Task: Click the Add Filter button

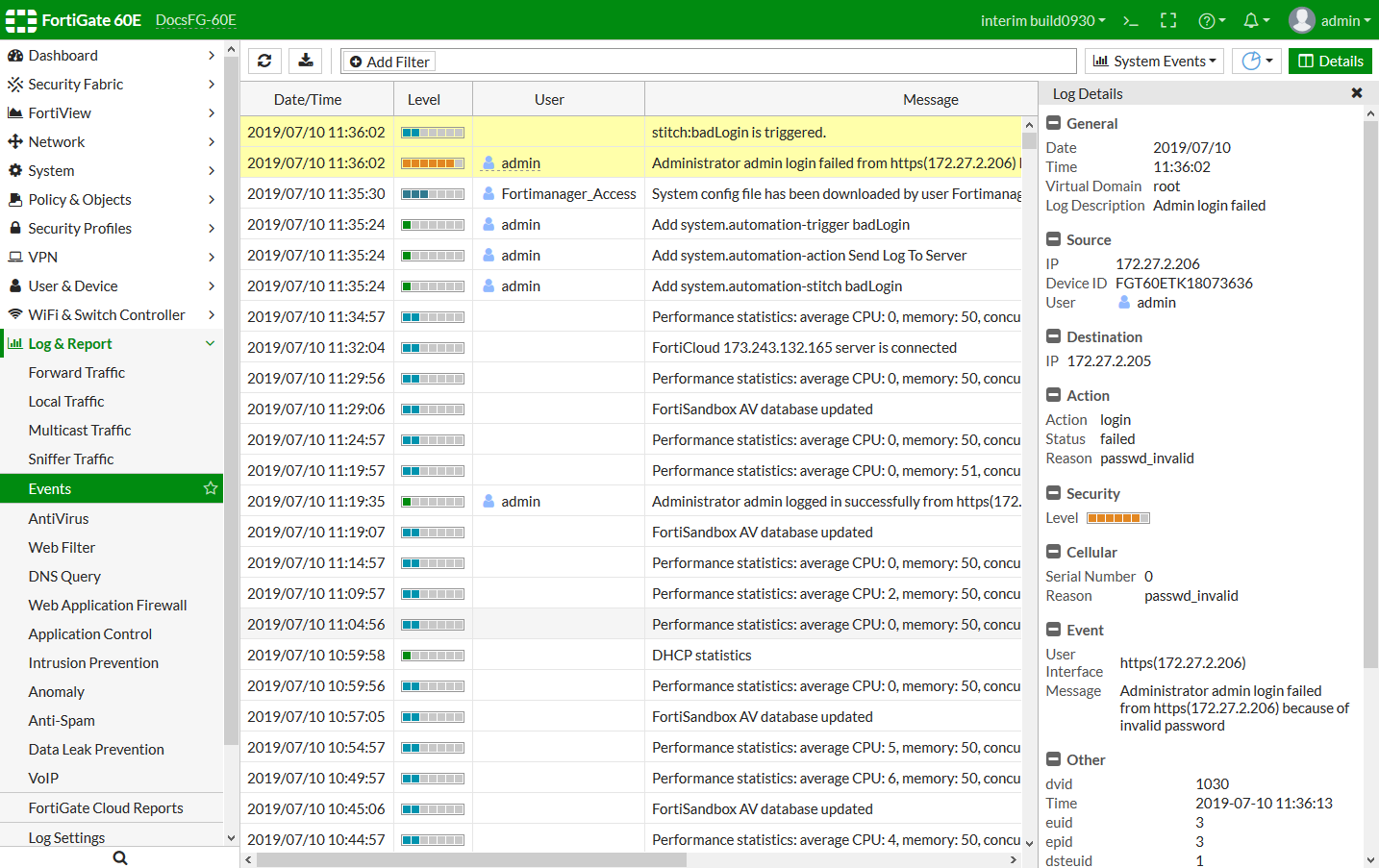Action: click(389, 62)
